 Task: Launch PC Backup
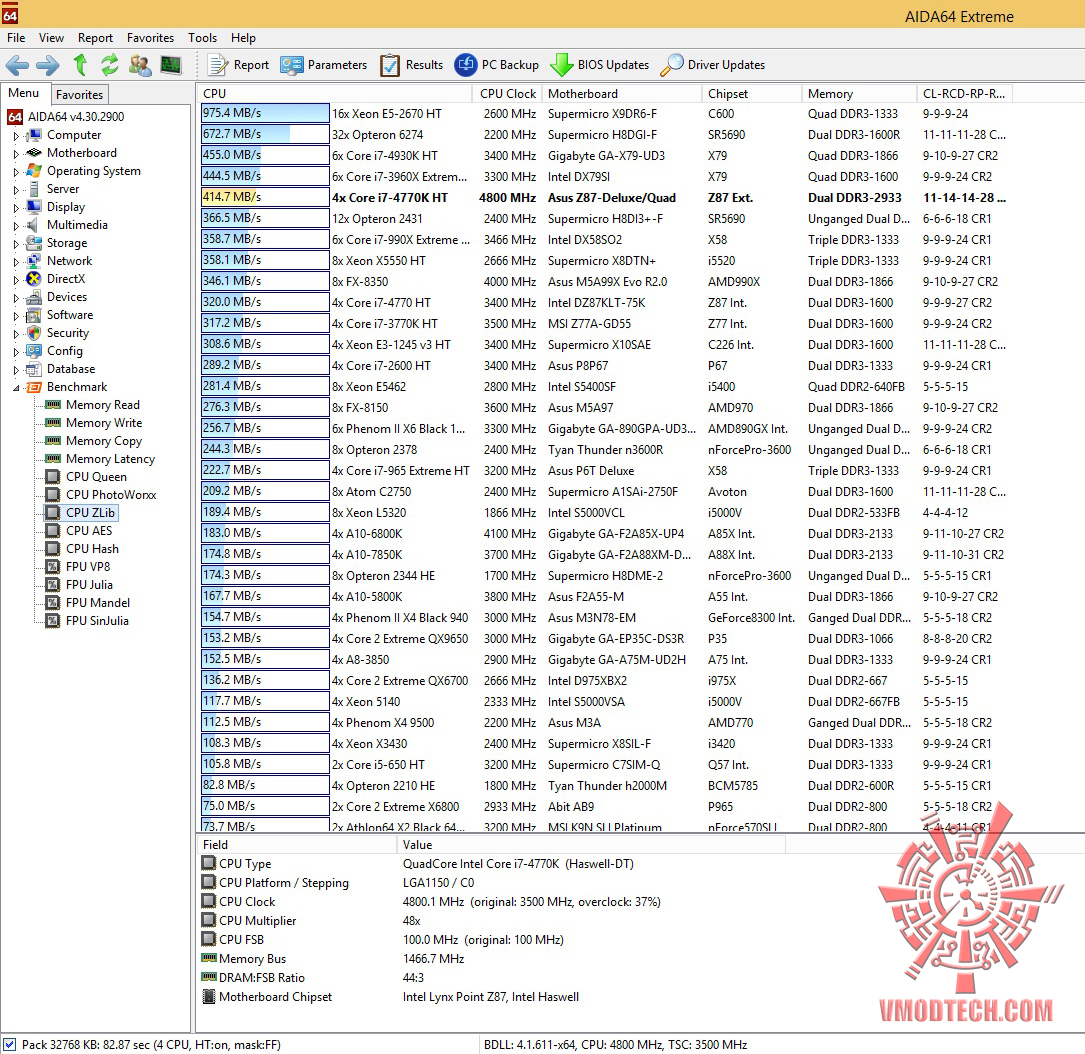(496, 65)
